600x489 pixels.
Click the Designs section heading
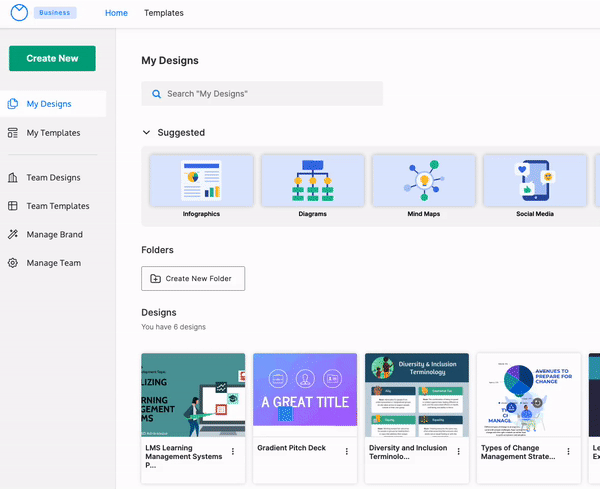click(x=159, y=312)
